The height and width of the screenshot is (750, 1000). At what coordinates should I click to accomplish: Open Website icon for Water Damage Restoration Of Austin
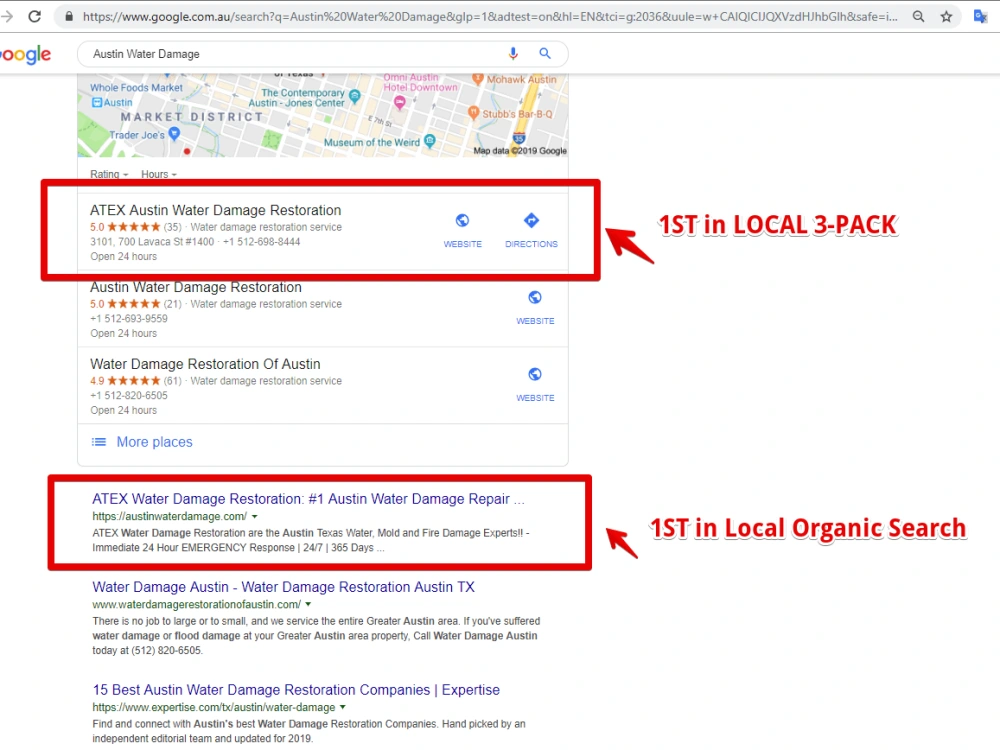[x=535, y=374]
